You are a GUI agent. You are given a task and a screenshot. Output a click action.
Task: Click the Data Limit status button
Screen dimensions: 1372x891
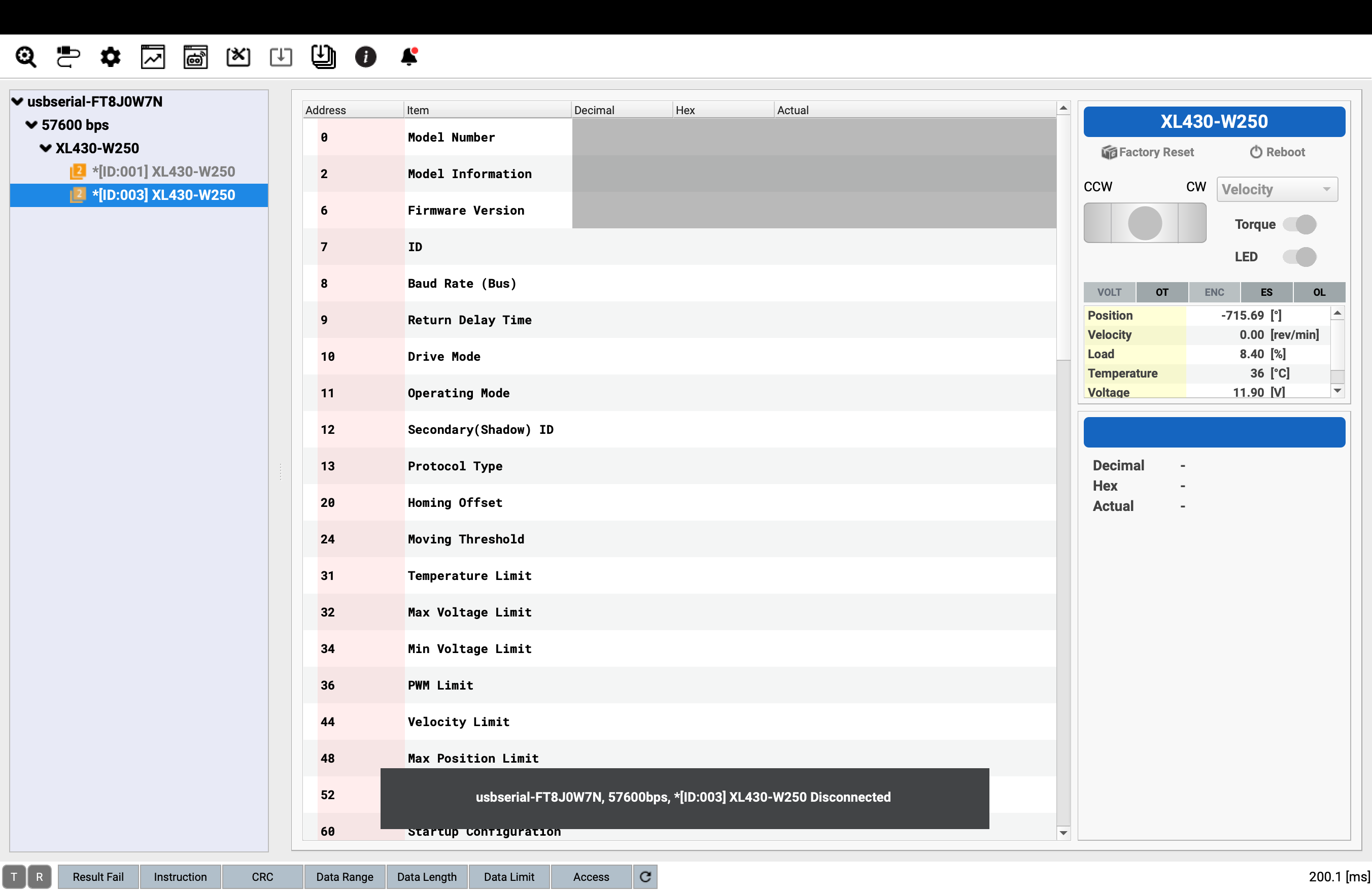click(509, 877)
